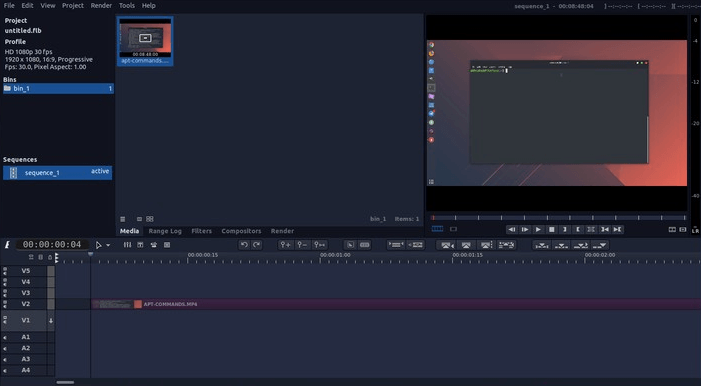Toggle mute on track A1
Screen dimensions: 701x386
click(x=5, y=337)
